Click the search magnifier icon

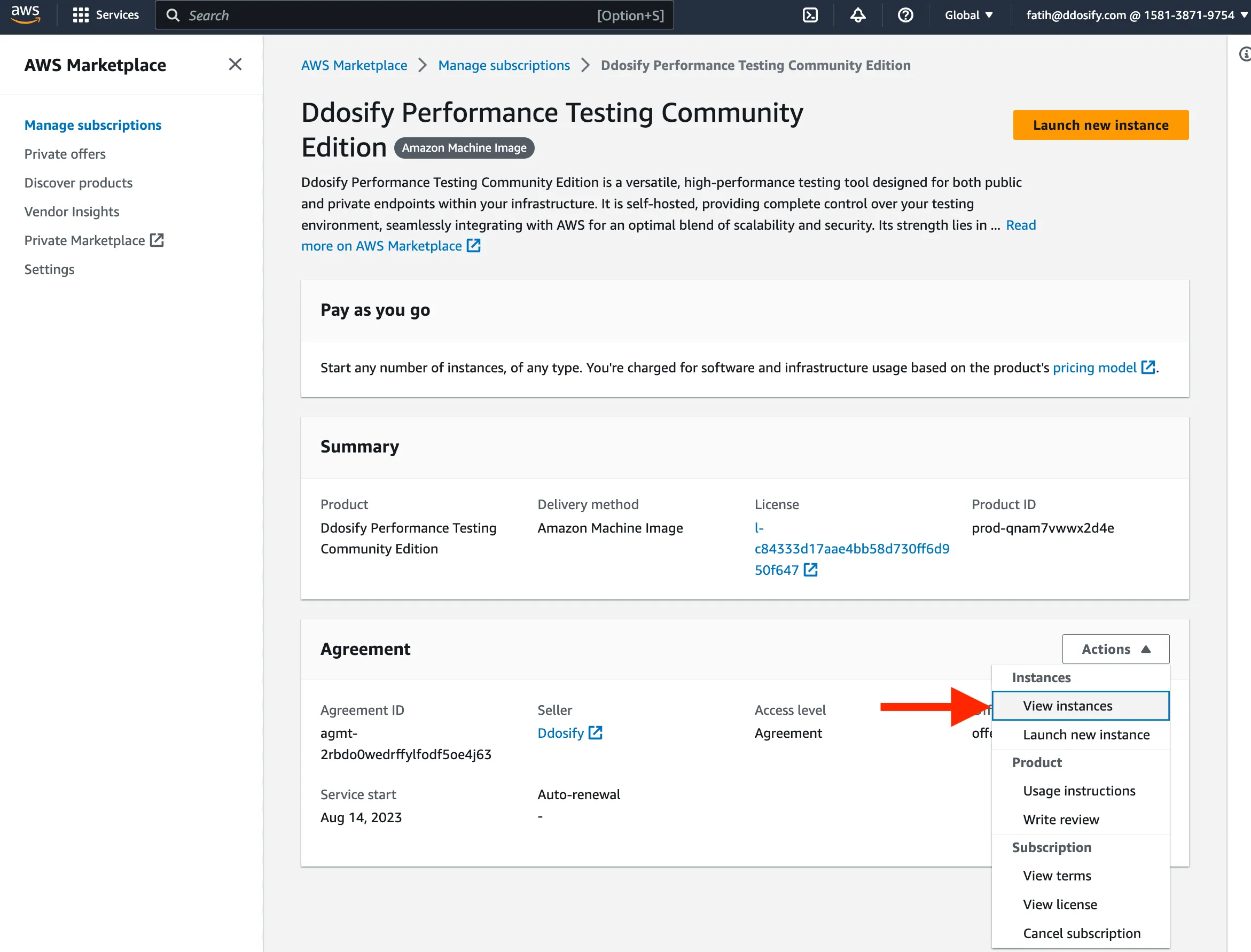pyautogui.click(x=173, y=15)
